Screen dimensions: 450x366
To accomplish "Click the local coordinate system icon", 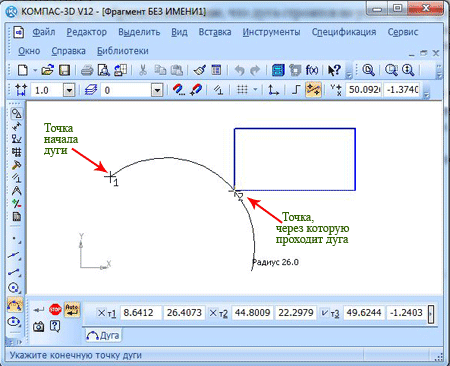I will tap(273, 90).
